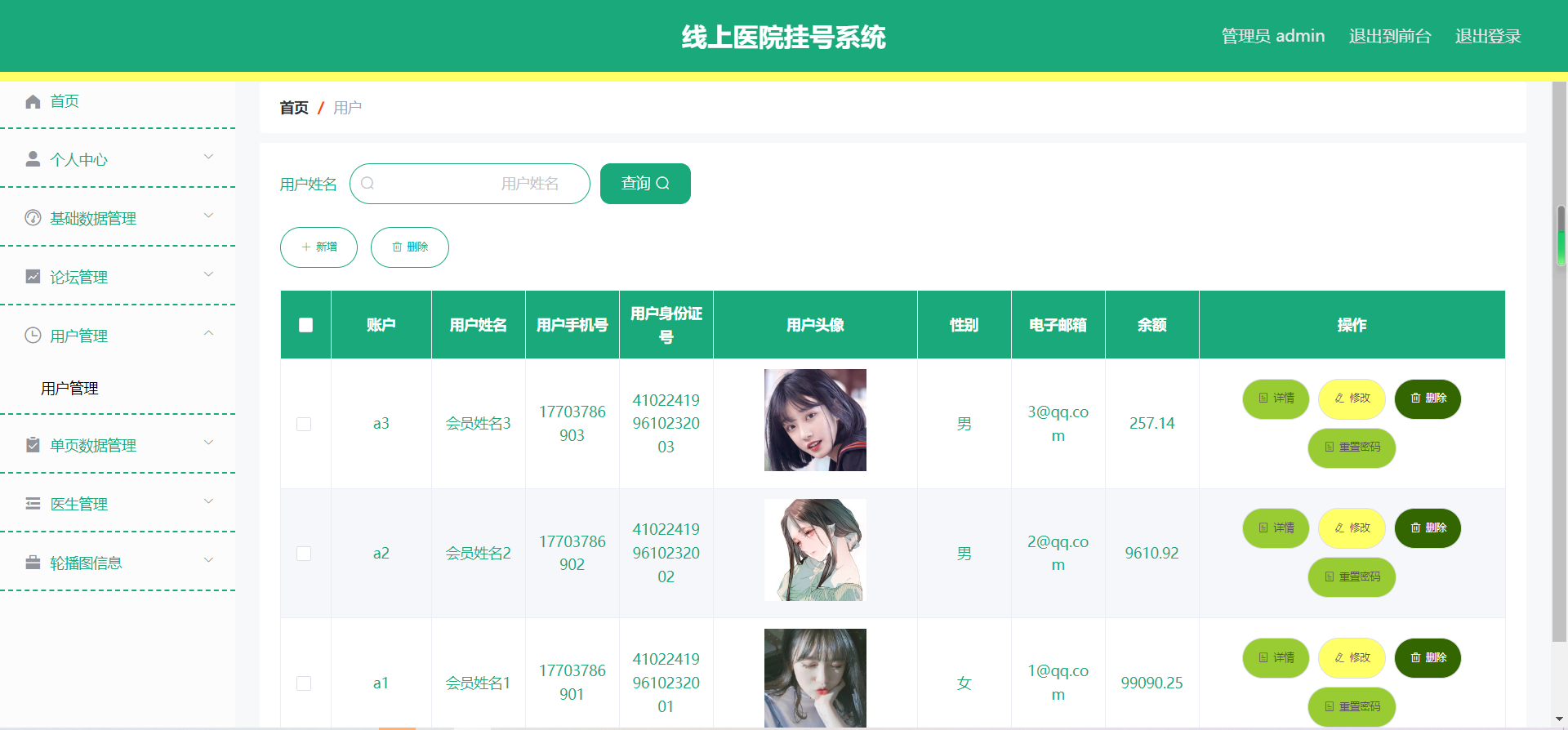Open 轮播图信息 sidebar menu

118,563
